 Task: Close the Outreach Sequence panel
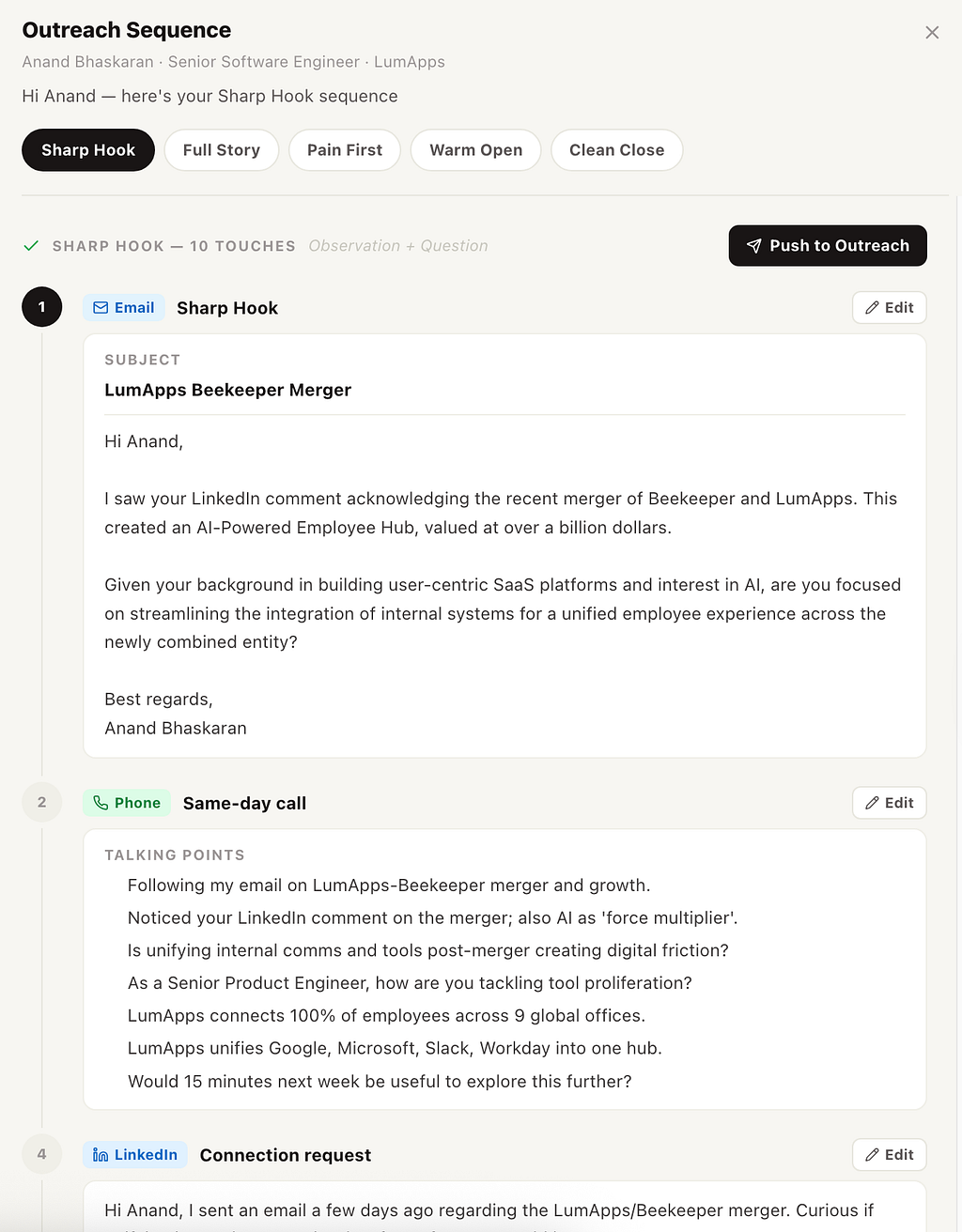(932, 33)
